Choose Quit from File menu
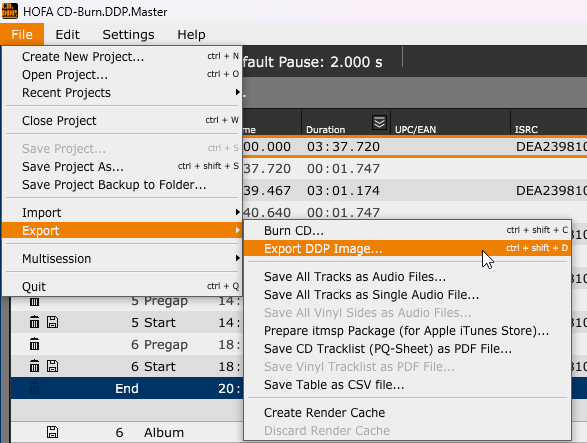 pyautogui.click(x=122, y=286)
